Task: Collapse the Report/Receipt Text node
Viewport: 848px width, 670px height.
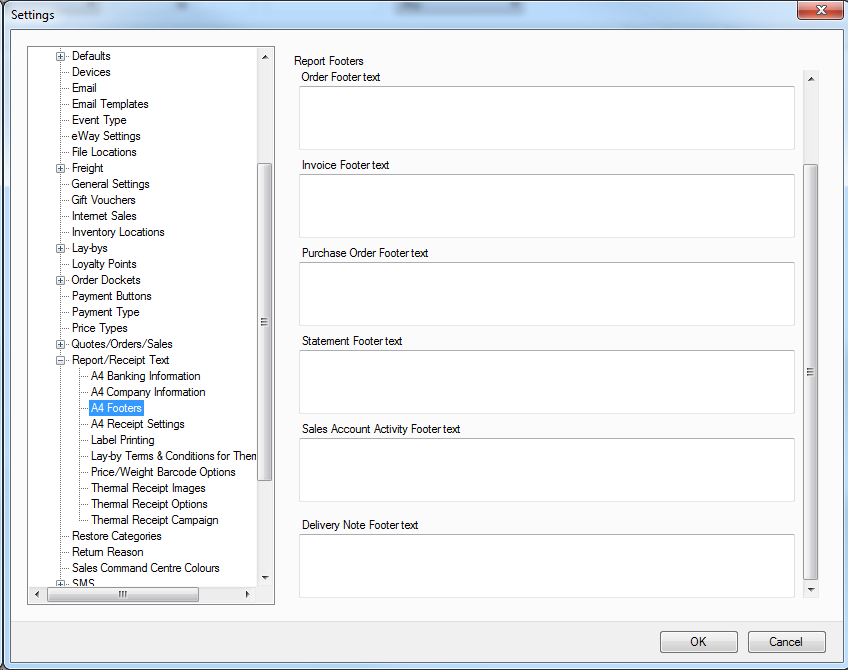Action: tap(60, 360)
